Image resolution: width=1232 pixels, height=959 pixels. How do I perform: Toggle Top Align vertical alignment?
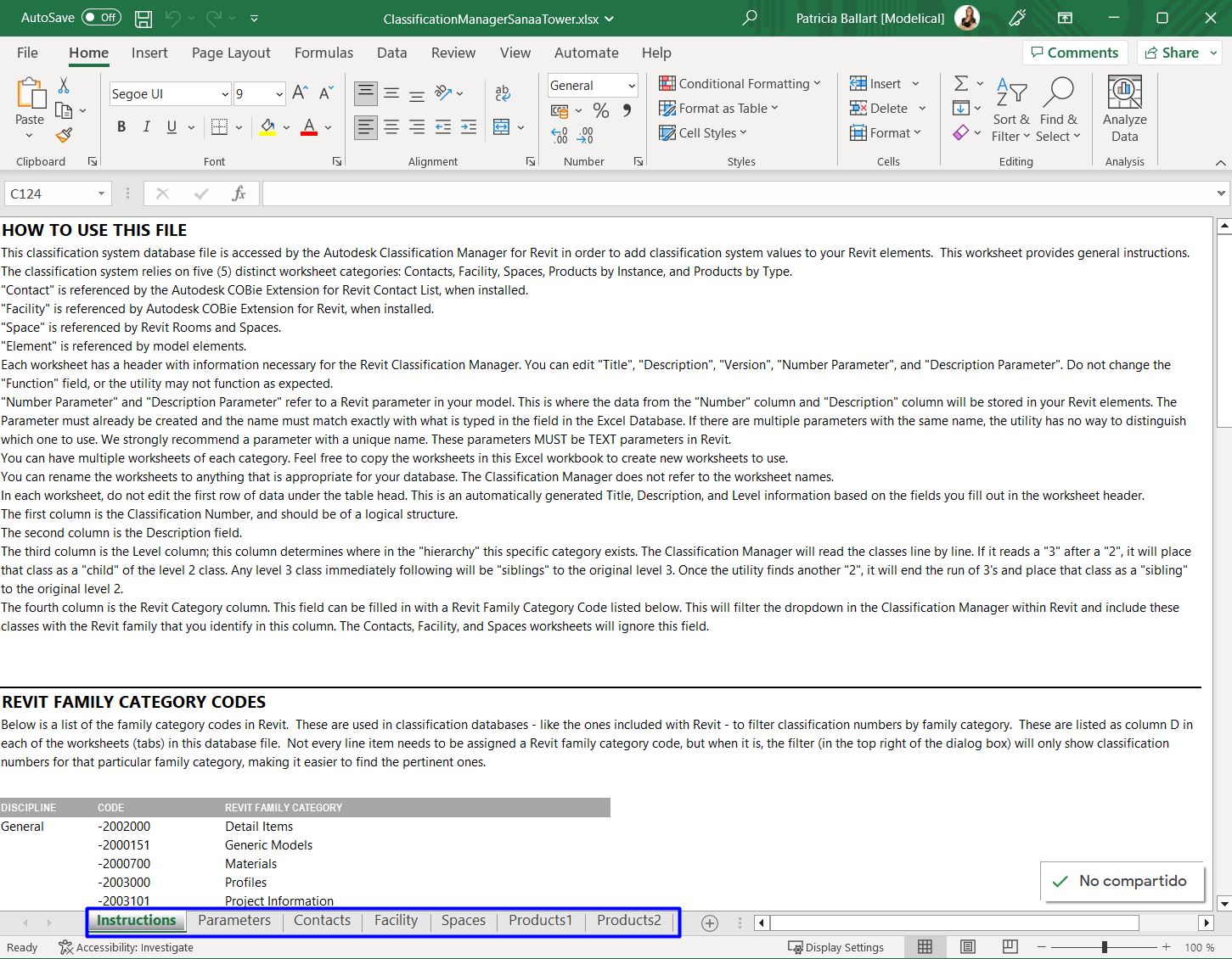tap(366, 93)
